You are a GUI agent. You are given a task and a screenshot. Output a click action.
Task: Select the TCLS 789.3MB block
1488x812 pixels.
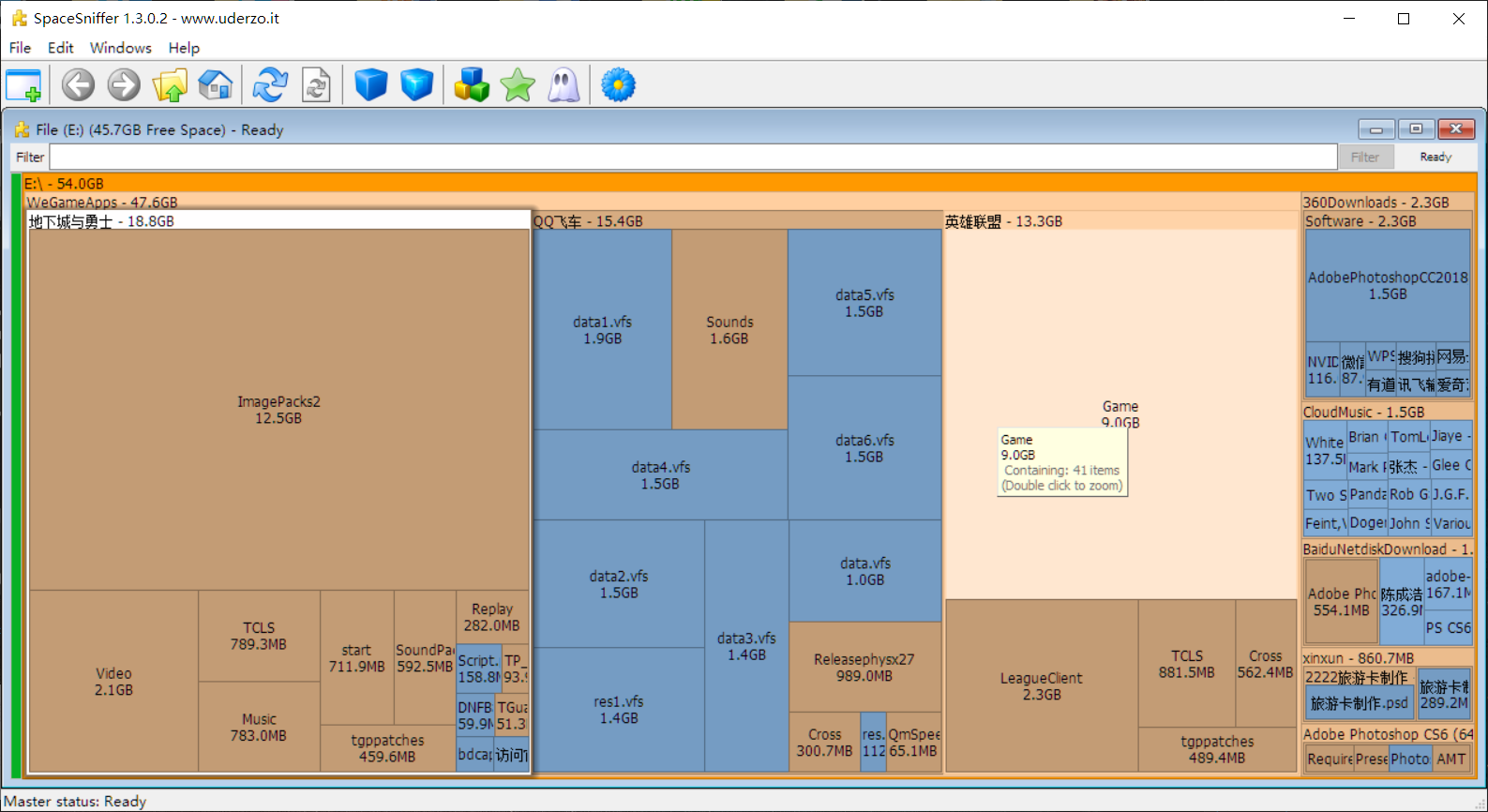pos(259,636)
